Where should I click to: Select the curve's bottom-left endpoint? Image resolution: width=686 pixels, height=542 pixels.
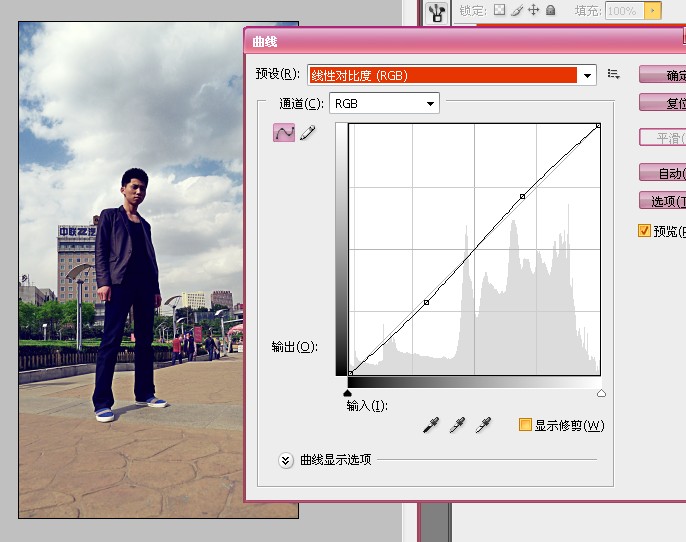click(x=350, y=373)
